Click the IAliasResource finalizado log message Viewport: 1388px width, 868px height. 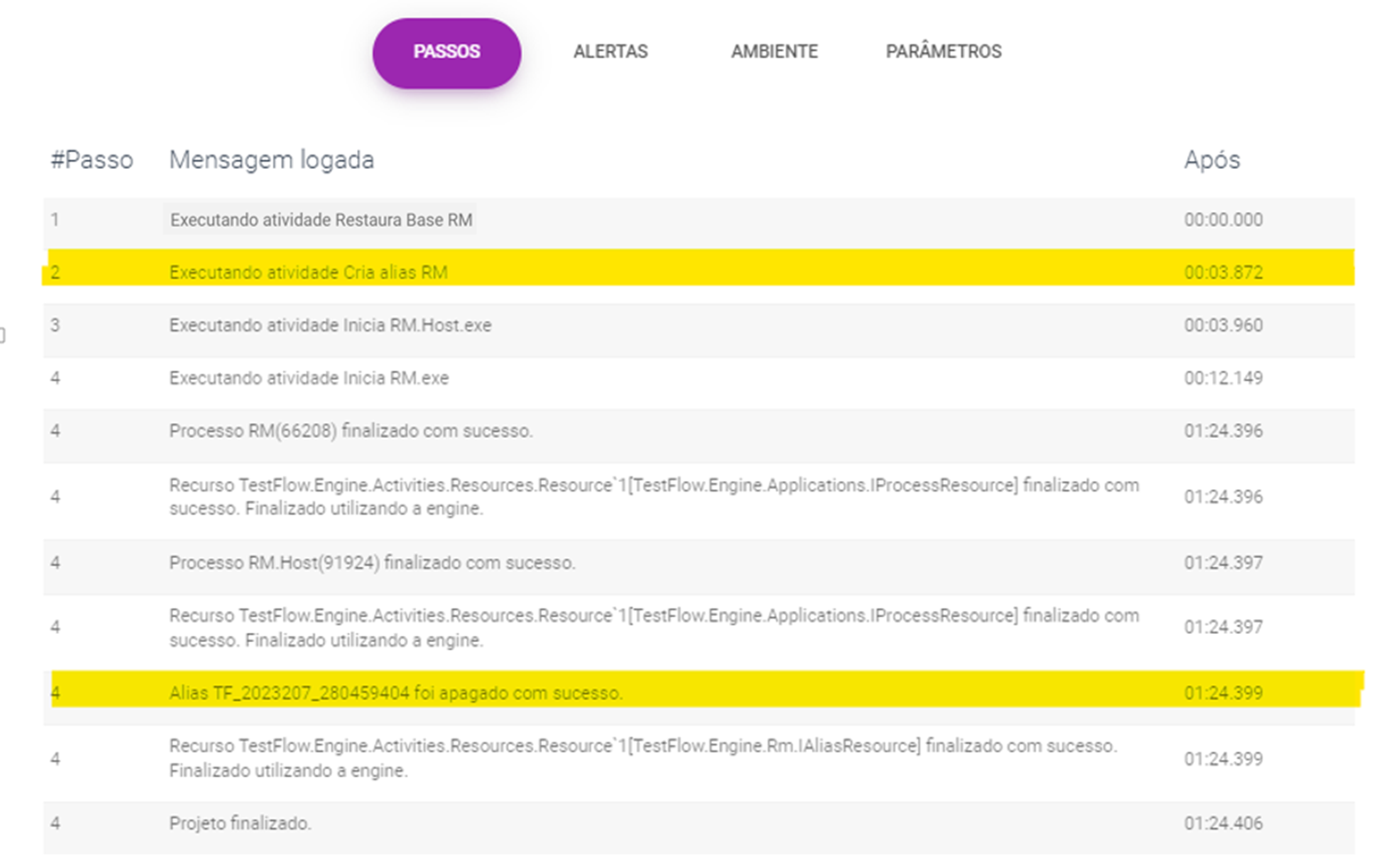coord(642,758)
